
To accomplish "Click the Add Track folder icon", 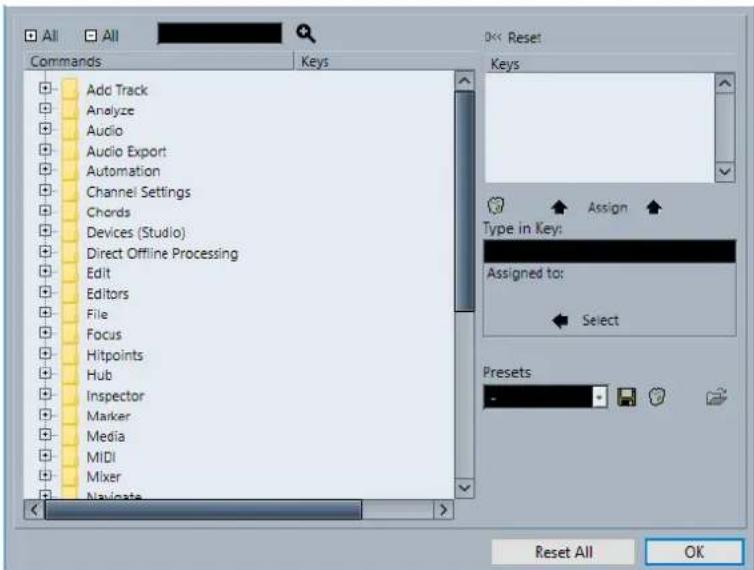I will coord(70,89).
